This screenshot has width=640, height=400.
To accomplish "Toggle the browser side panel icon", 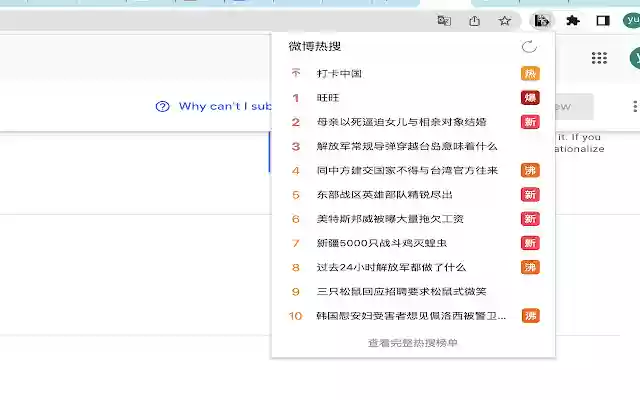I will [603, 20].
